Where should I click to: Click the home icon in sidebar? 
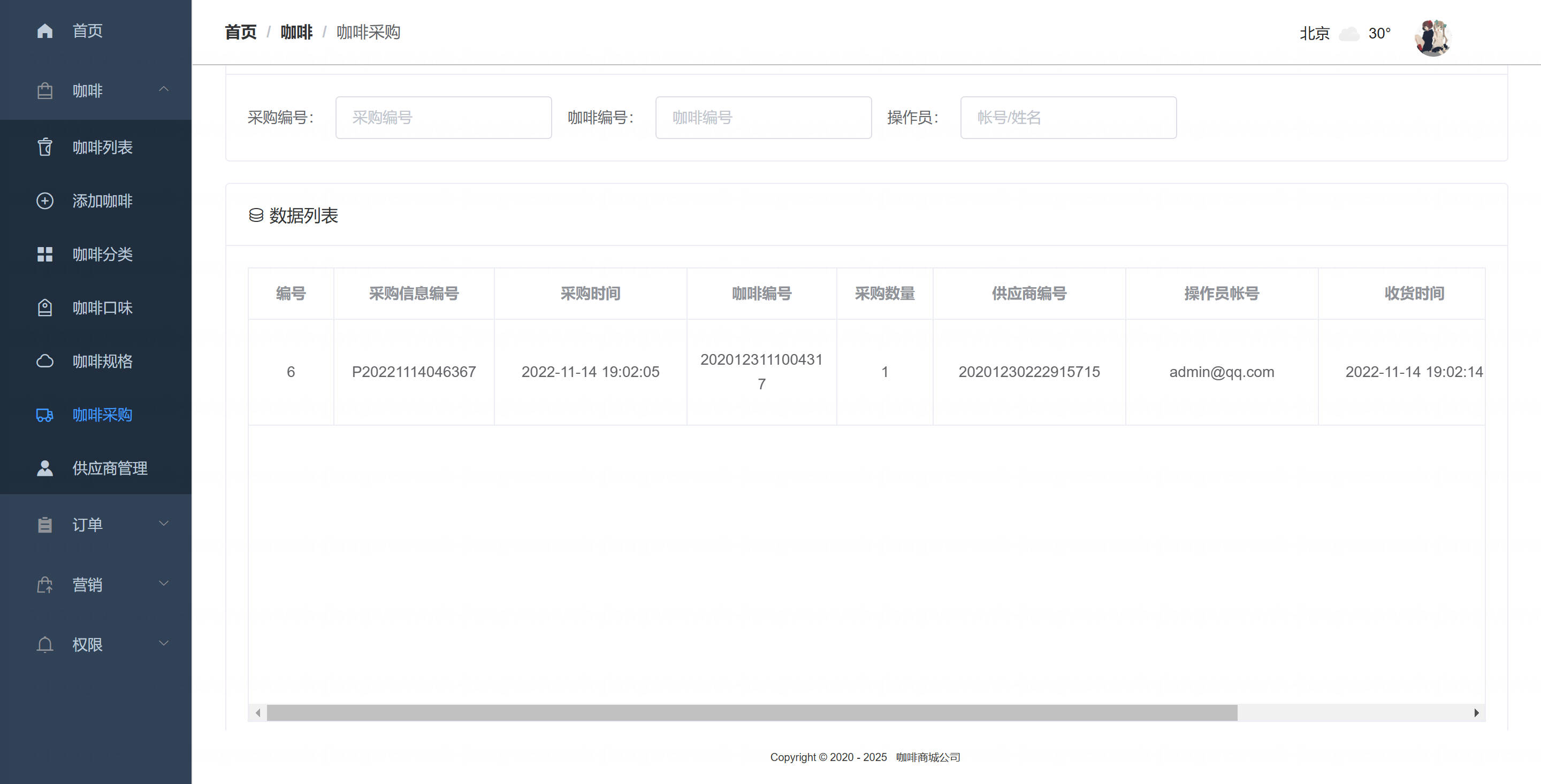click(x=45, y=30)
